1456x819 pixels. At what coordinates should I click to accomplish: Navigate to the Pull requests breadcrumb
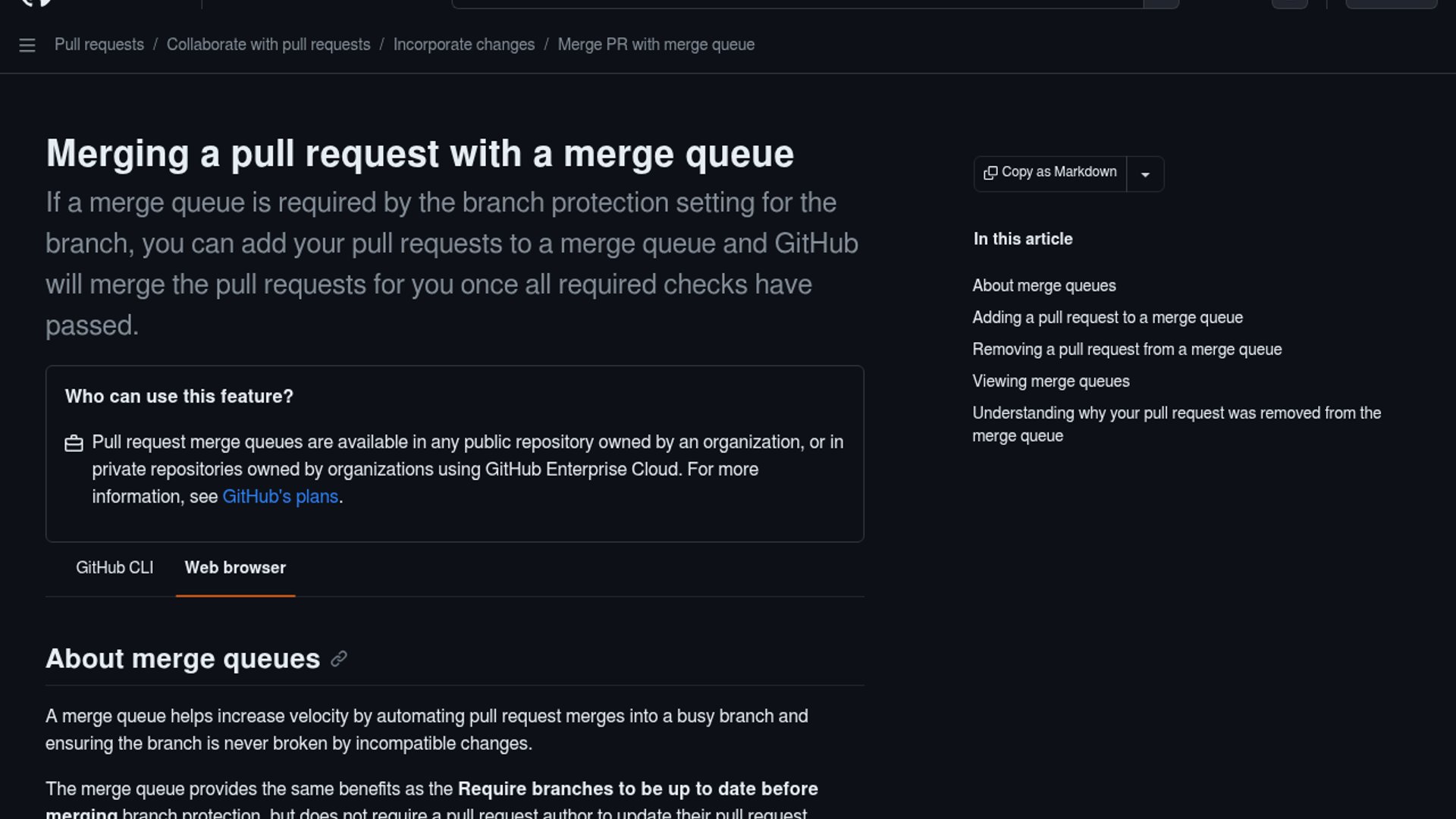[x=99, y=45]
